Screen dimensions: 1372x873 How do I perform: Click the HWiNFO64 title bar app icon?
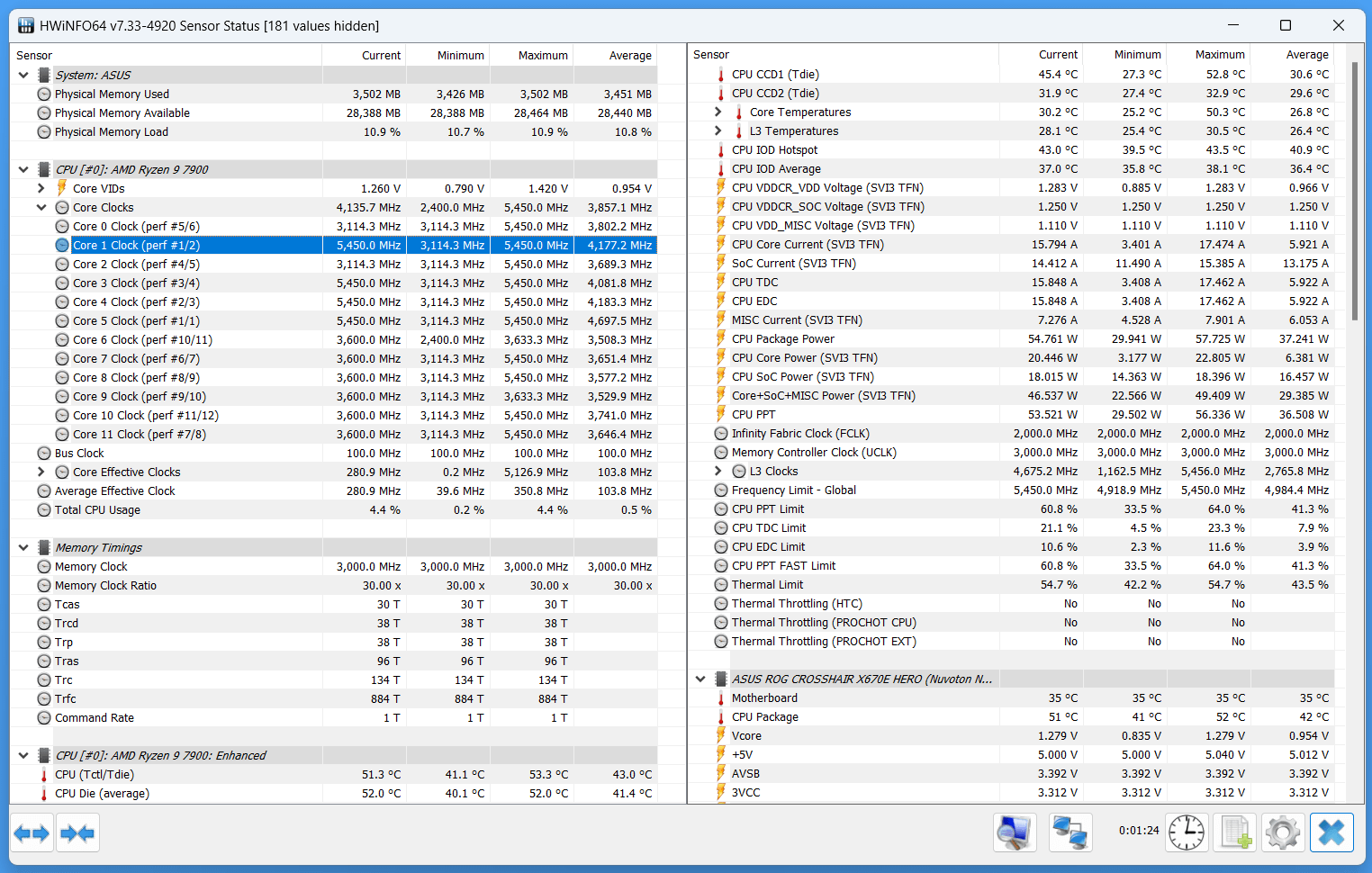point(26,25)
